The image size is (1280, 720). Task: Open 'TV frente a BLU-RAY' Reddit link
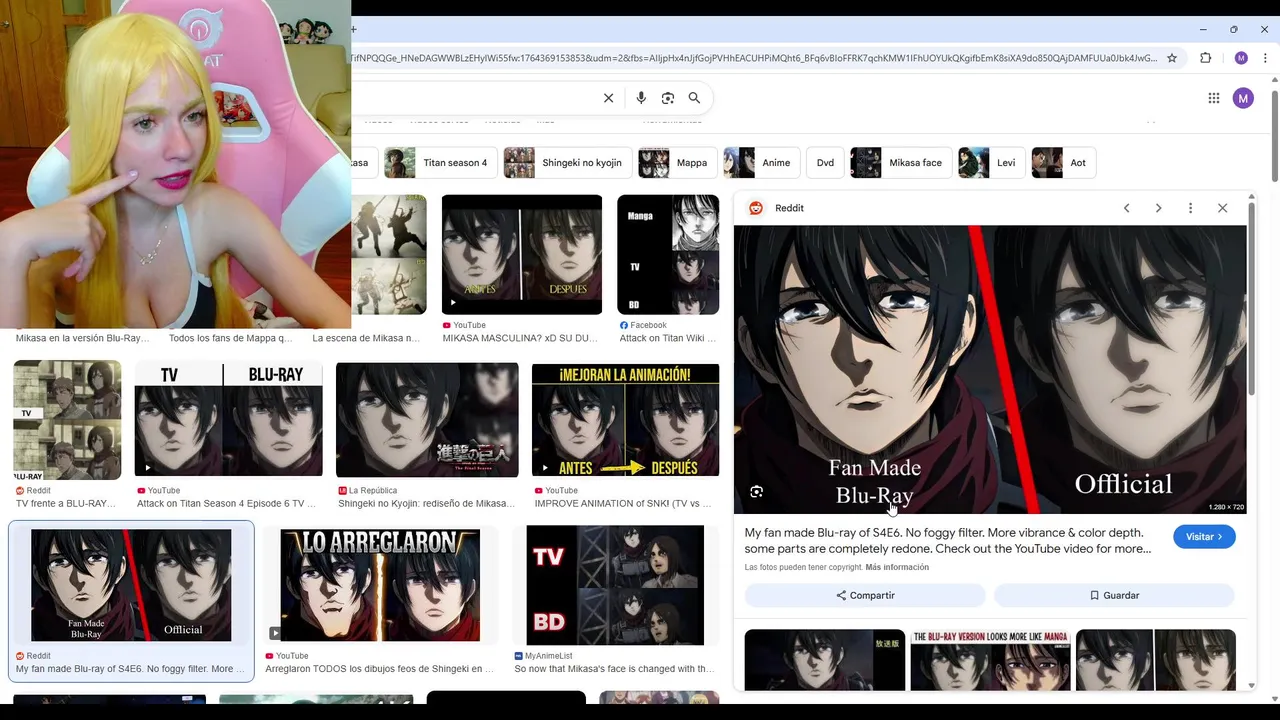66,504
